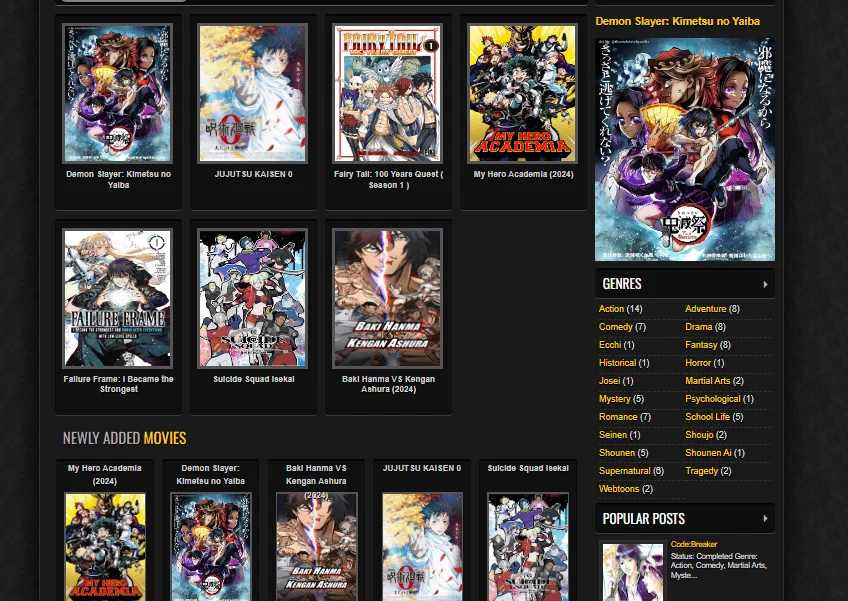
Task: Open Baki Hanma poster in Newly Added Movies
Action: click(316, 546)
